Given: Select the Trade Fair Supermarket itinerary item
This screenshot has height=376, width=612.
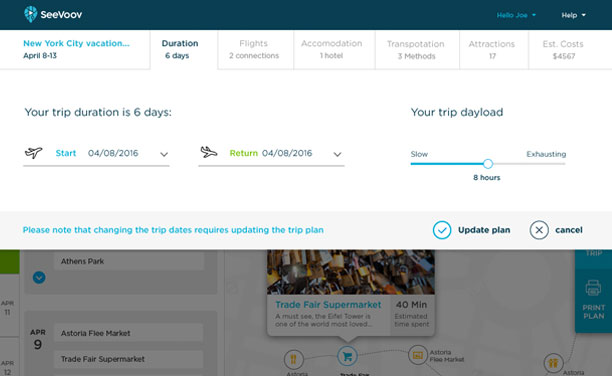Looking at the screenshot, I should pos(128,359).
